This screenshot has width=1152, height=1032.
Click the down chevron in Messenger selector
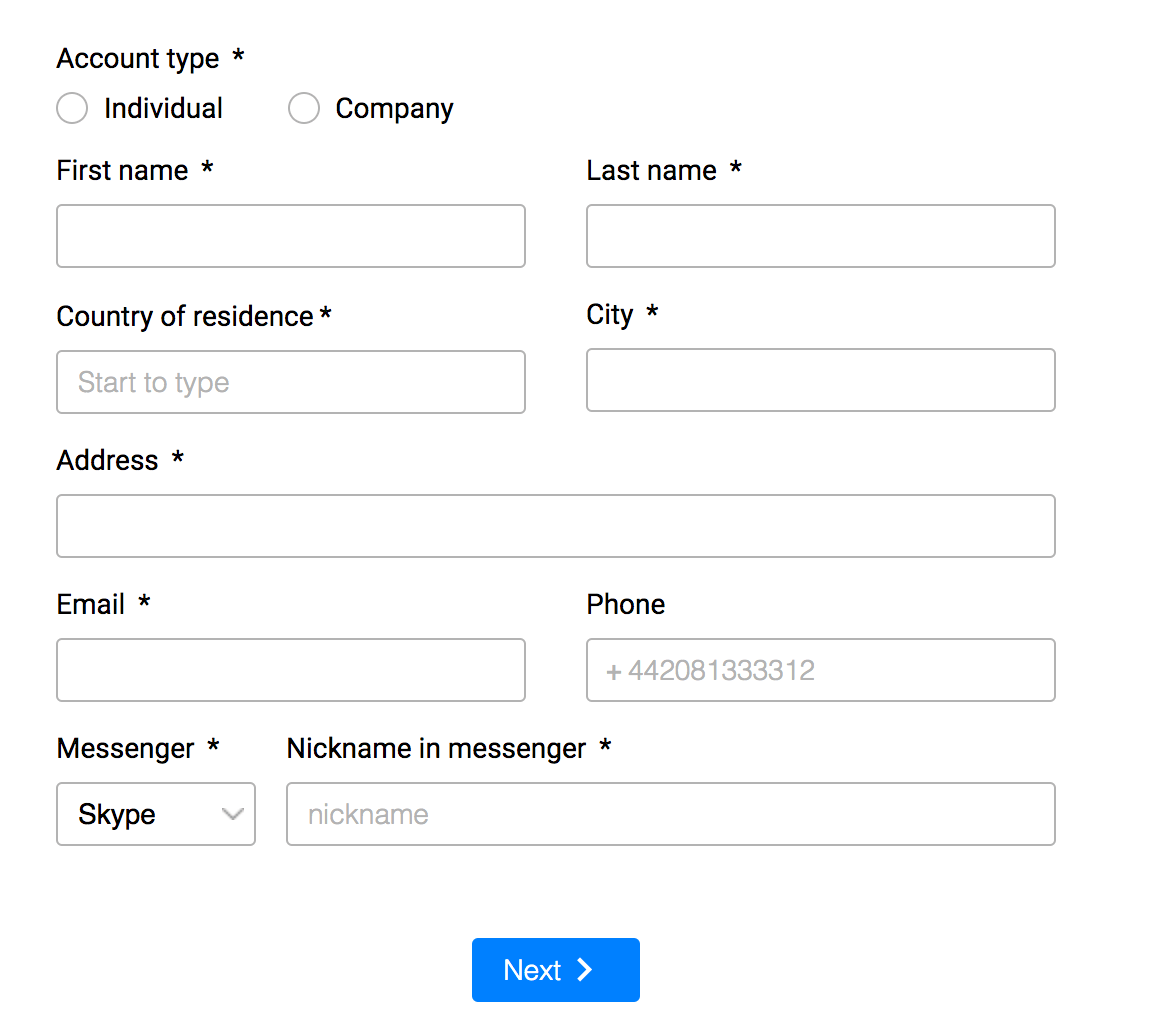233,814
